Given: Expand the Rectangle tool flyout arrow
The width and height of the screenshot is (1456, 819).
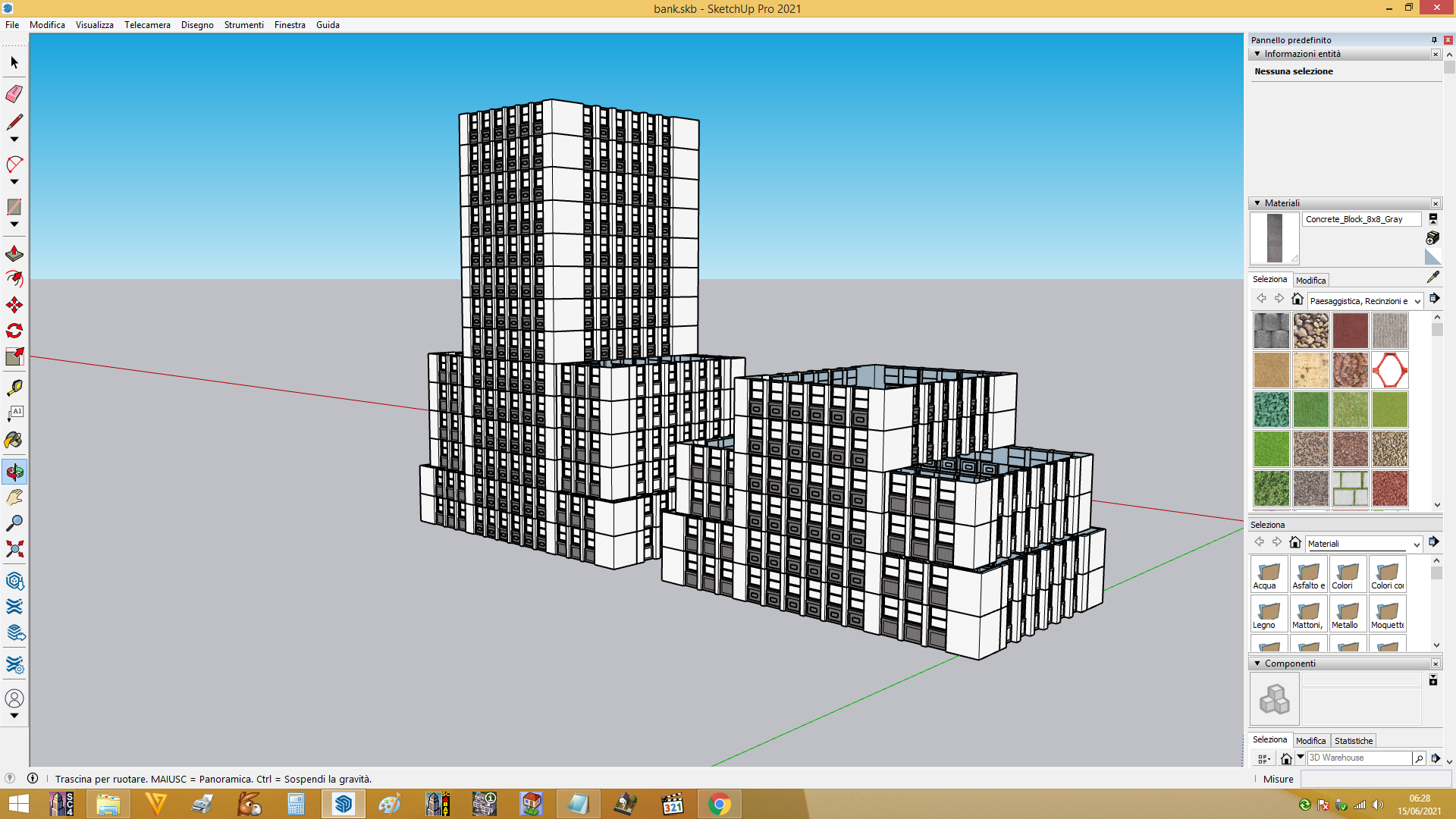Looking at the screenshot, I should click(x=14, y=224).
